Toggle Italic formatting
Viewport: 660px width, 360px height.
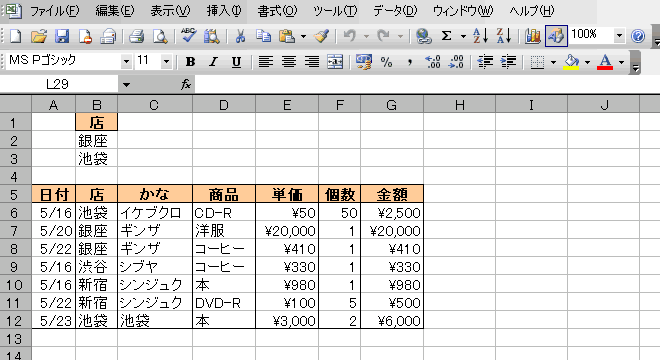click(x=213, y=62)
